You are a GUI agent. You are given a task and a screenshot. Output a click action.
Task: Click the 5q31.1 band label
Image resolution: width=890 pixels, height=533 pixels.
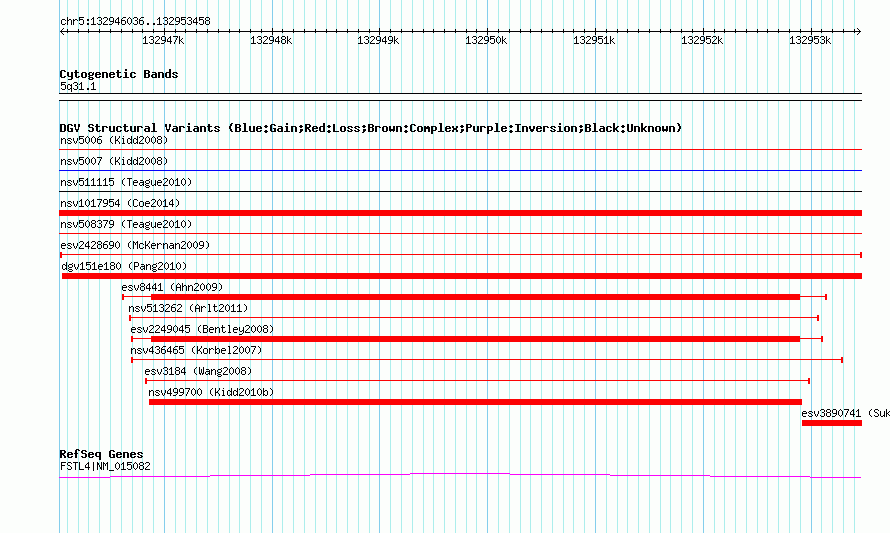click(x=78, y=86)
